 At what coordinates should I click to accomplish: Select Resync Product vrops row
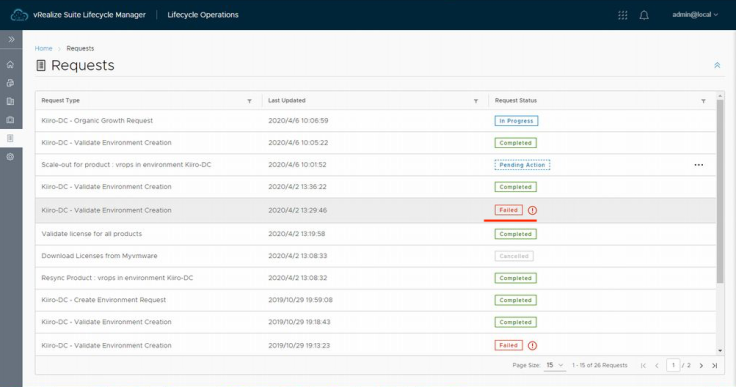tap(376, 278)
